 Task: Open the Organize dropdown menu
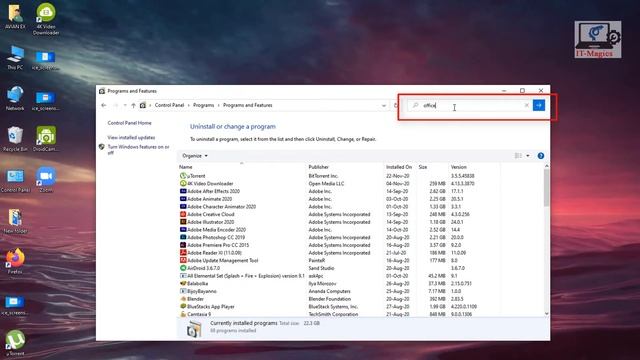pos(195,156)
